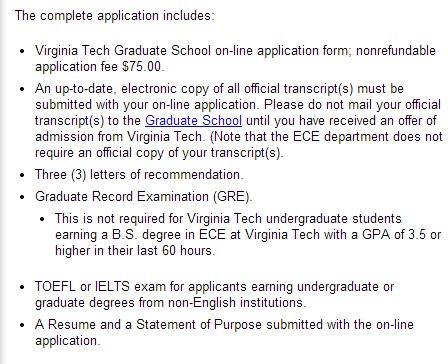The height and width of the screenshot is (364, 448).
Task: Click the heading 'The complete application includes:'
Action: click(x=115, y=16)
